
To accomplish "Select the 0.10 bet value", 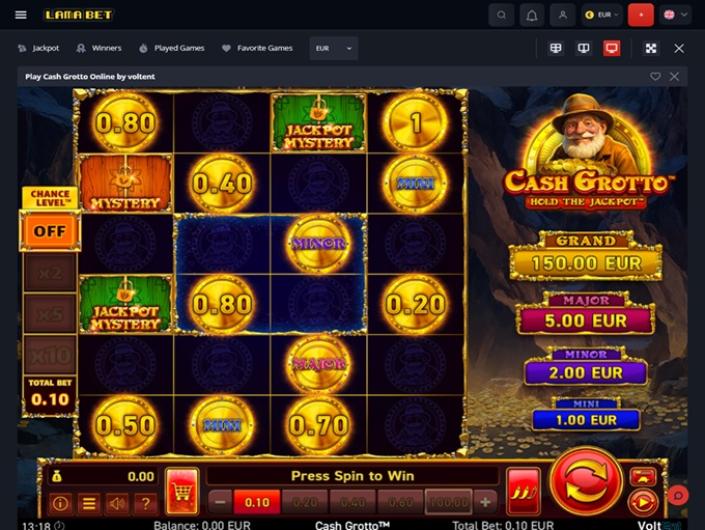I will coord(257,502).
